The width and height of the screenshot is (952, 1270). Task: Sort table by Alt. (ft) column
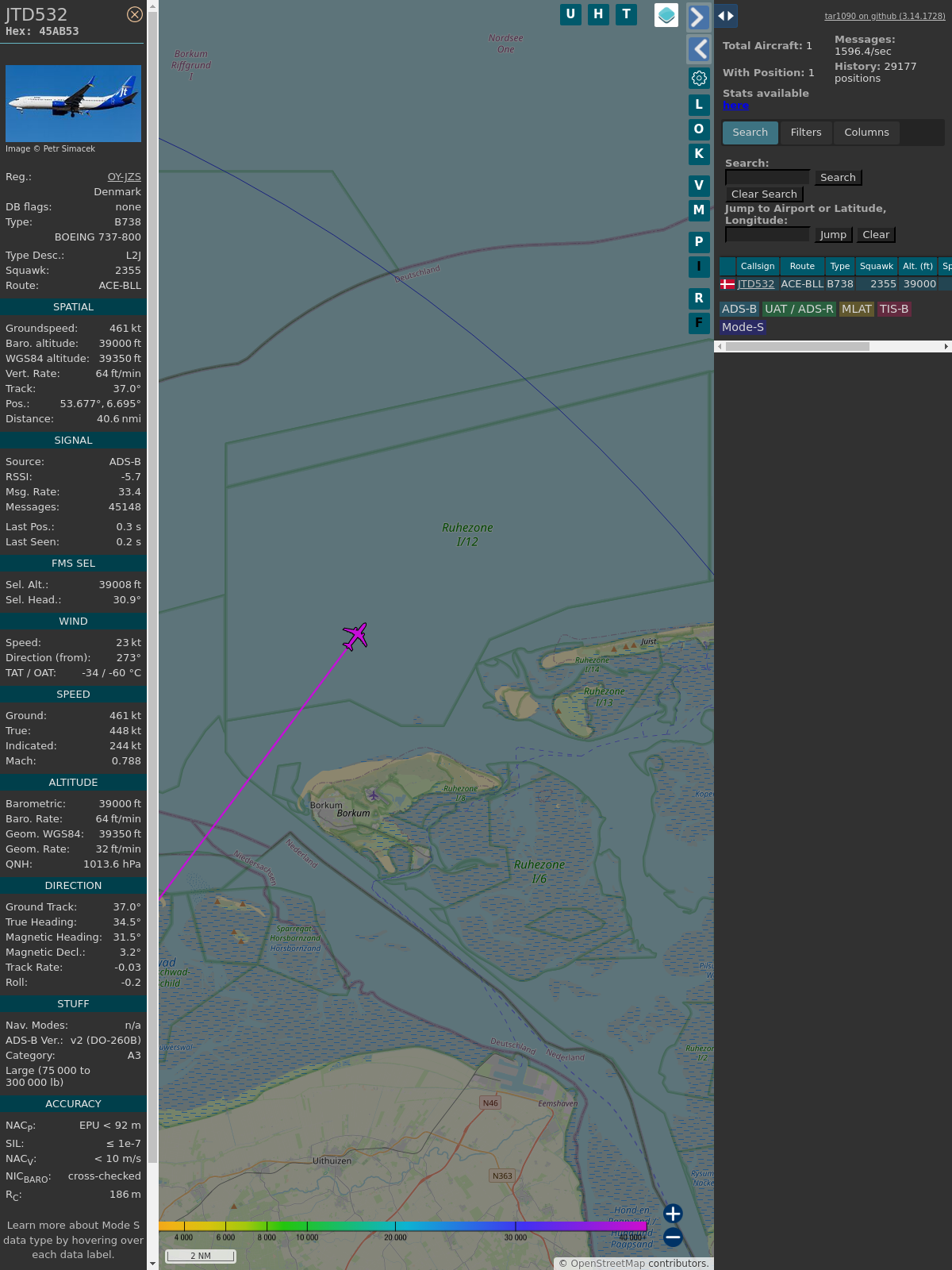click(x=918, y=267)
